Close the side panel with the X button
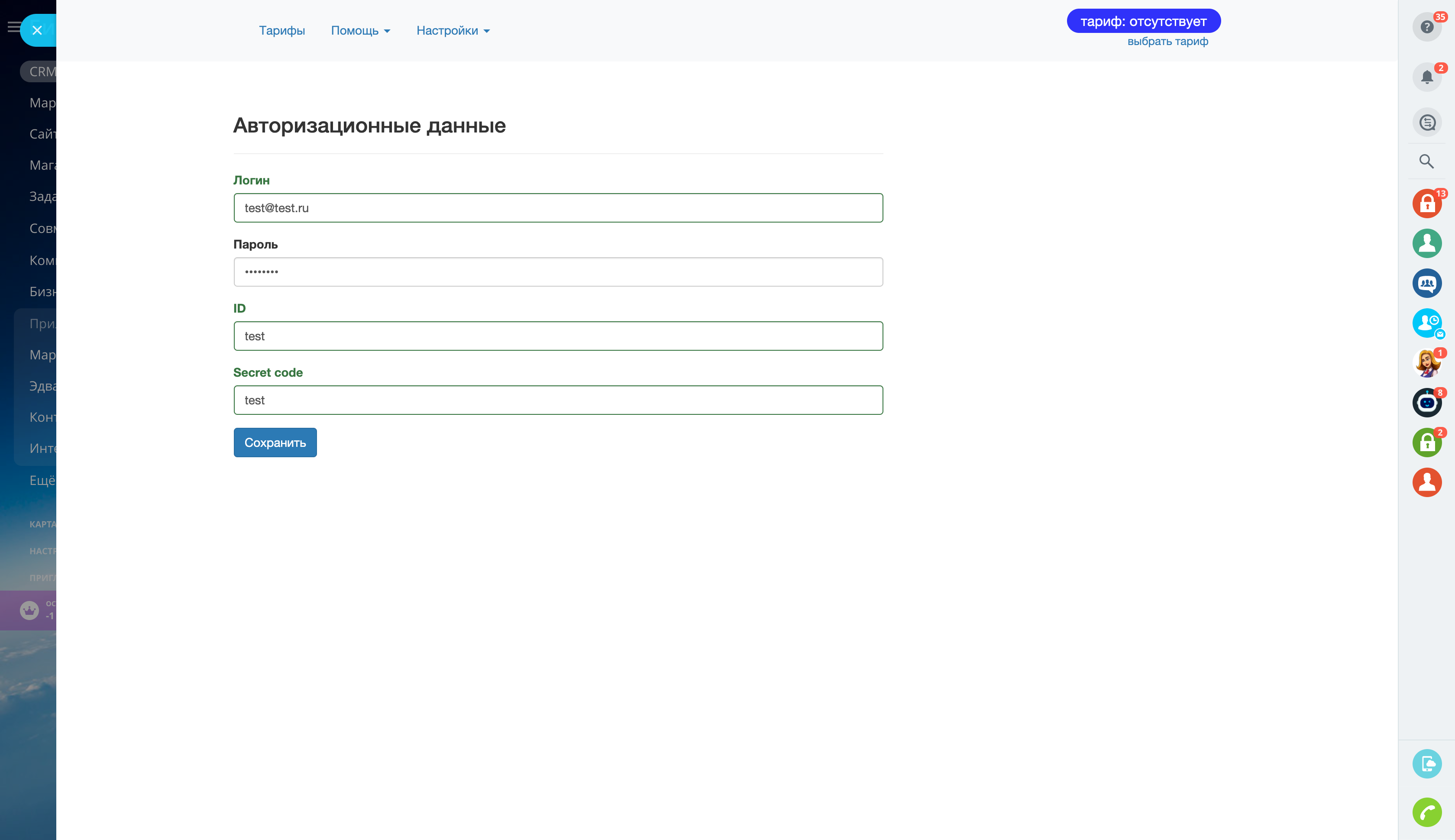Viewport: 1455px width, 840px height. (38, 31)
